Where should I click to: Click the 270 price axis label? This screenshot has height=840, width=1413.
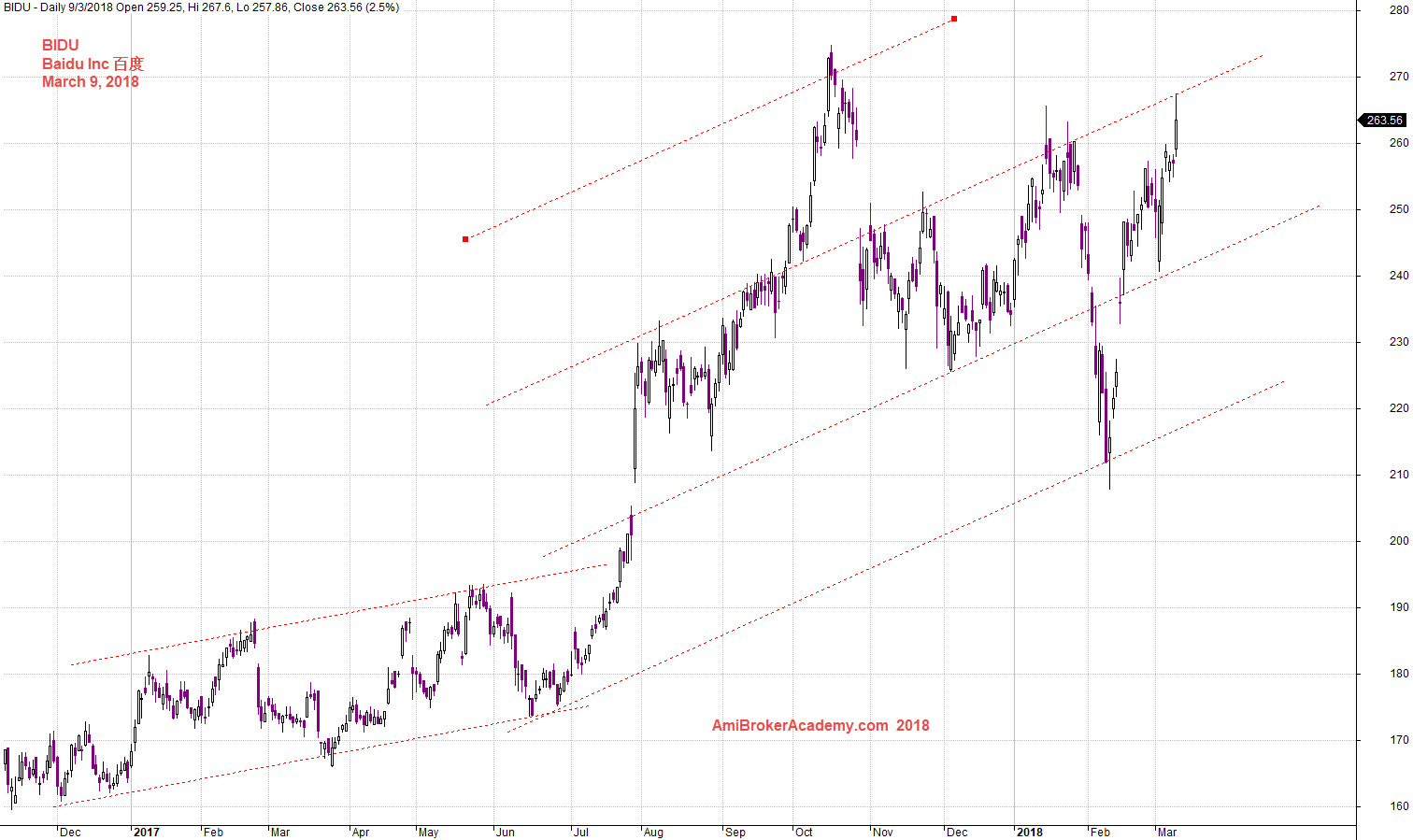(x=1399, y=77)
